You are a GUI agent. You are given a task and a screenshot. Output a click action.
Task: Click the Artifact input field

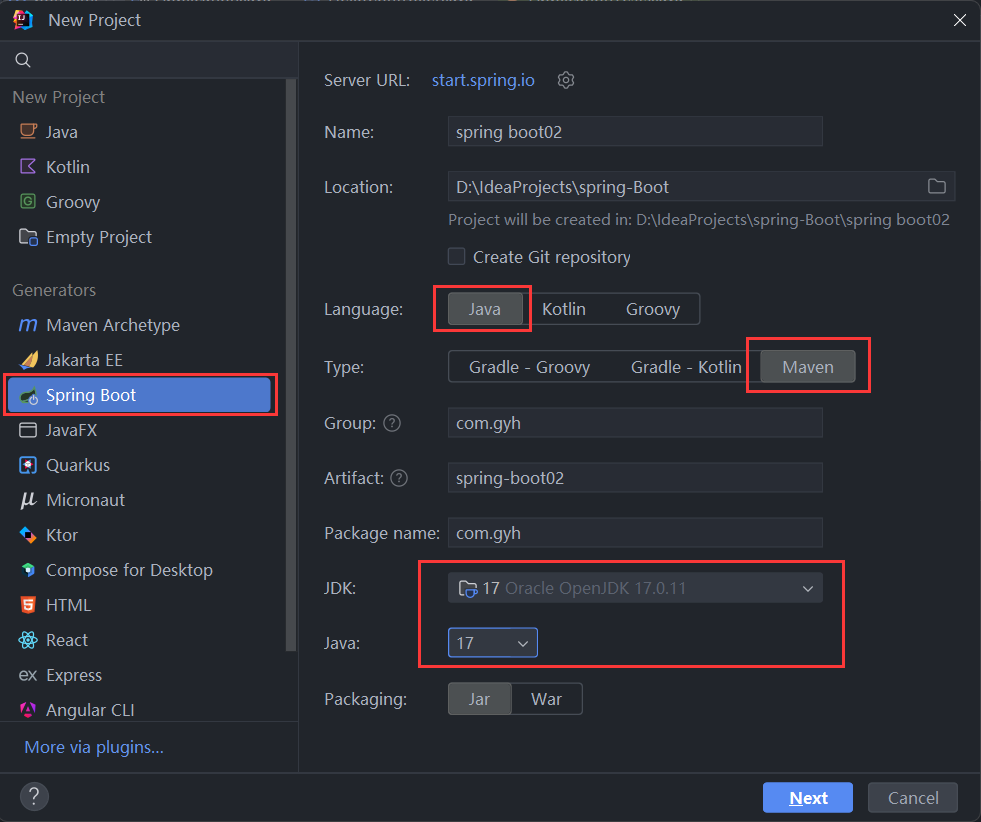(635, 478)
